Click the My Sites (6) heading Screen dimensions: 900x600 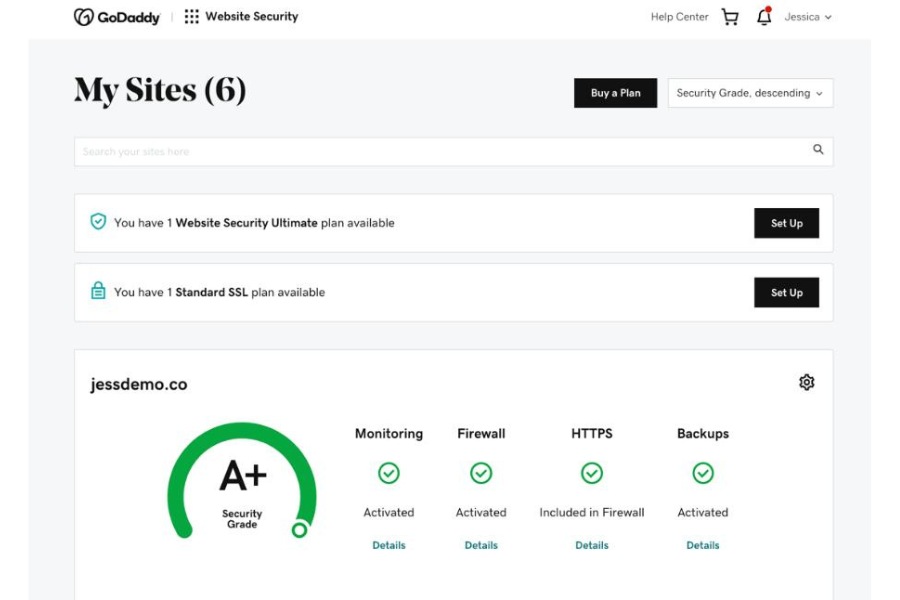[160, 91]
